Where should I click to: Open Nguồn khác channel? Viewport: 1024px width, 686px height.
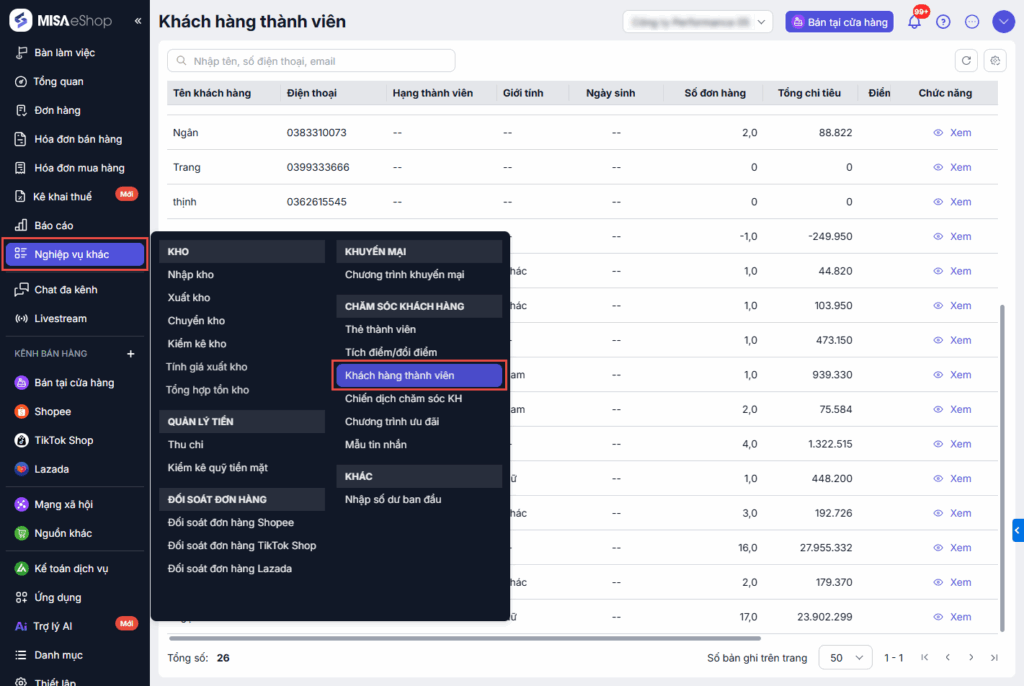click(x=63, y=532)
